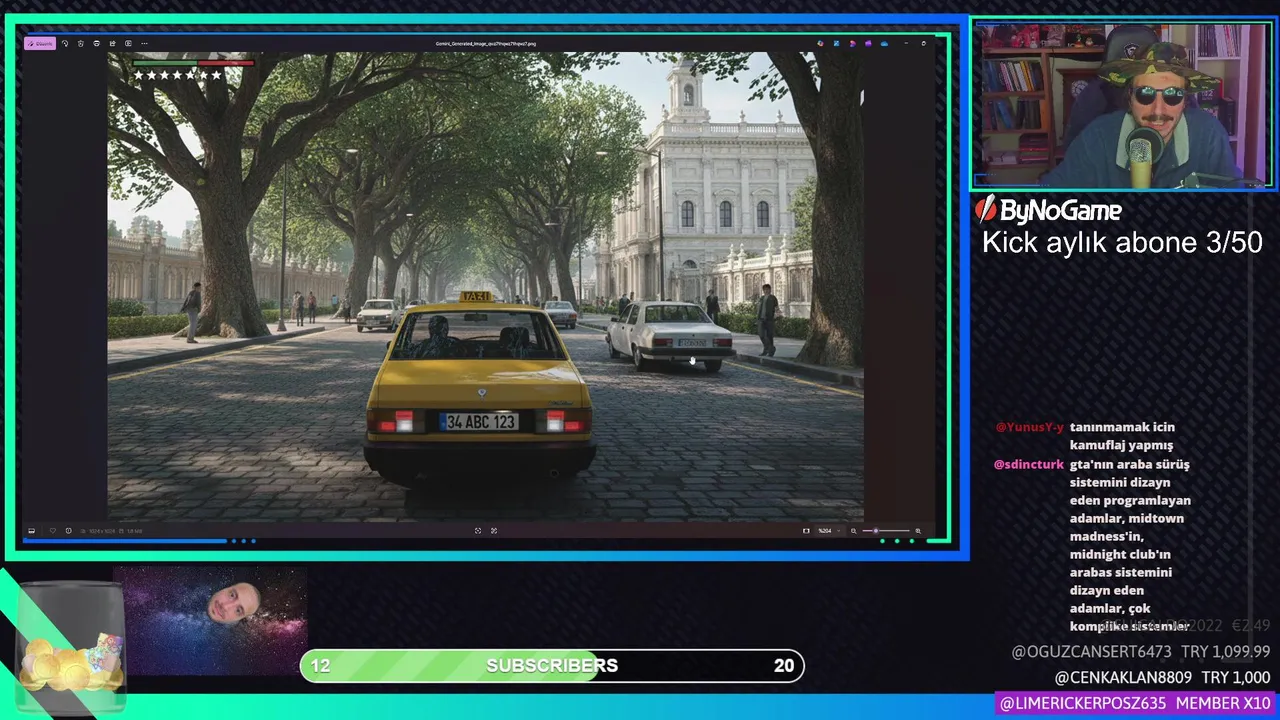
Task: Toggle favorite with the heart icon
Action: (53, 531)
